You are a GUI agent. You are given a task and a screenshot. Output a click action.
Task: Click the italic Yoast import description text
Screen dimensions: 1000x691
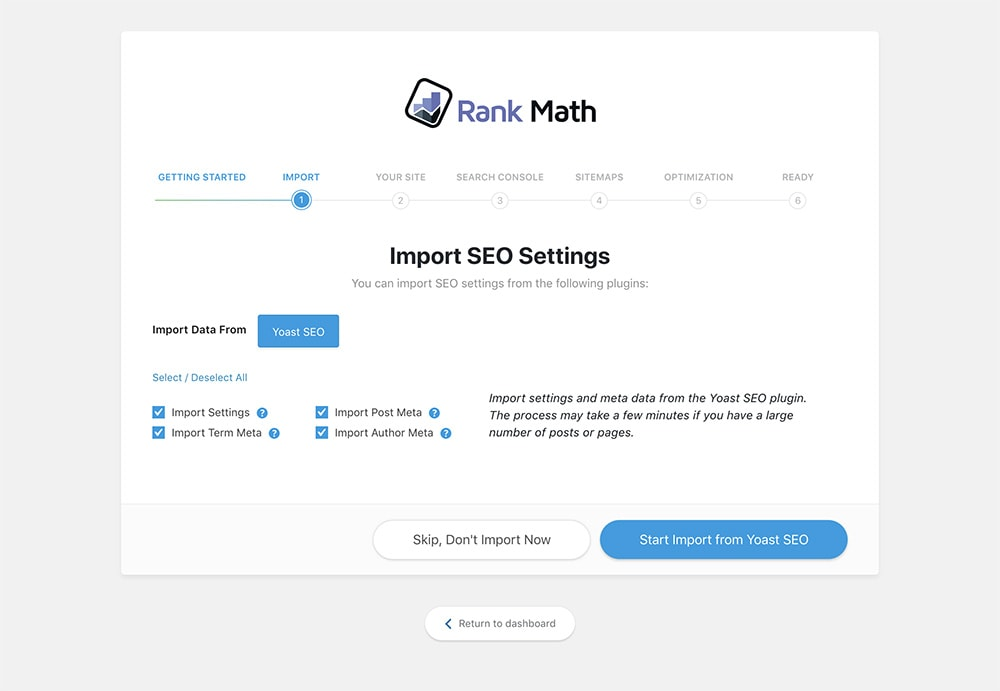pyautogui.click(x=648, y=415)
